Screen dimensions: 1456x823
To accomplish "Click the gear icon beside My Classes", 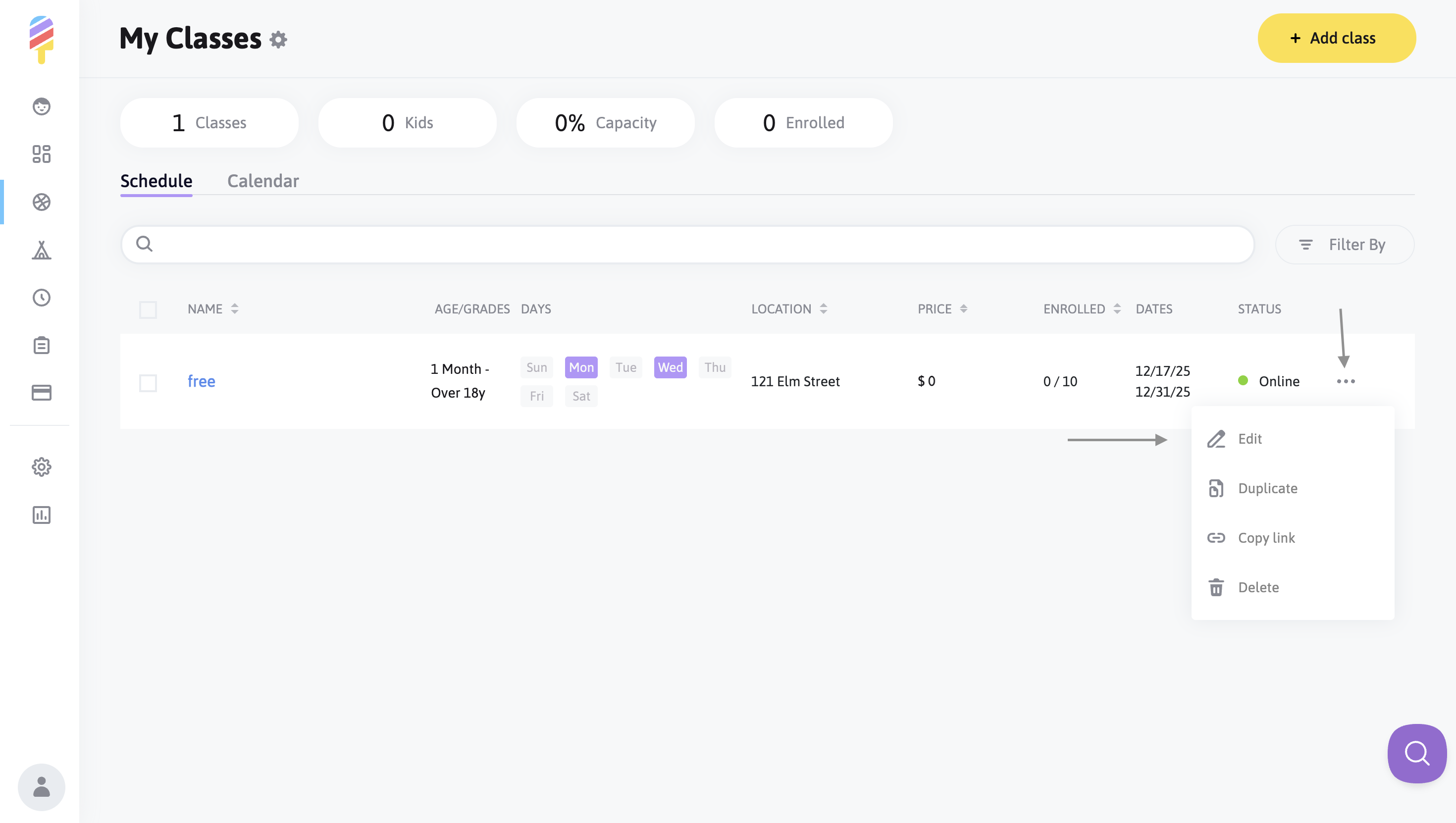I will pos(278,40).
